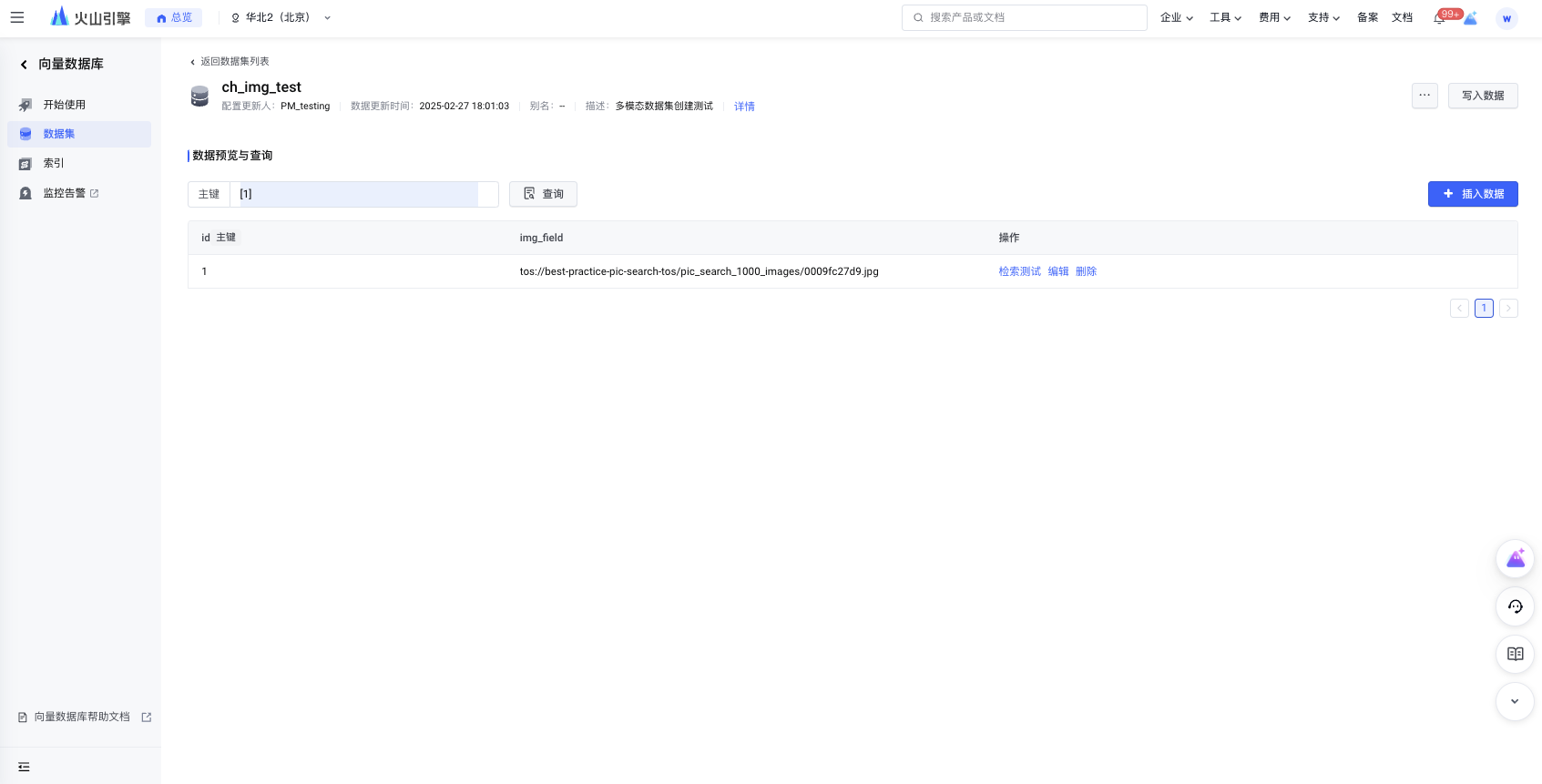
Task: Collapse the floating tools with down chevron
Action: click(x=1516, y=701)
